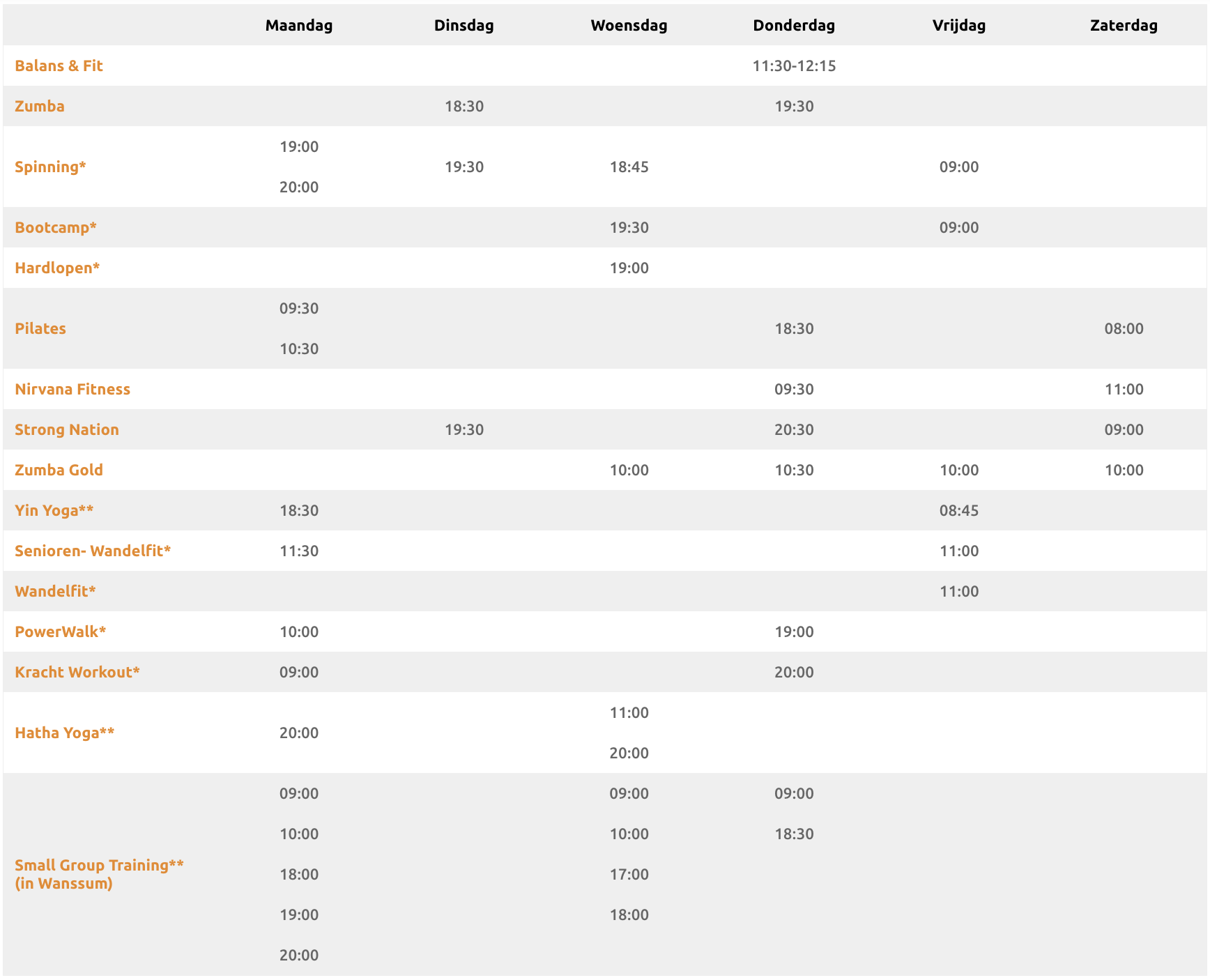Click Zumba Gold's Zaterdag 10:00 time
Screen dimensions: 1210x980
coord(1124,470)
